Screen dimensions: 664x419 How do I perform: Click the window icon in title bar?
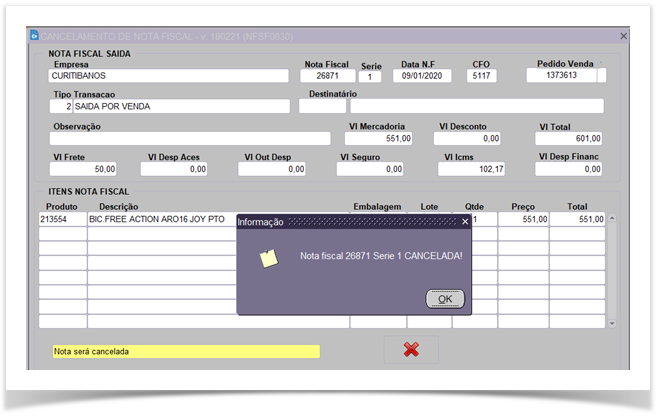click(34, 35)
